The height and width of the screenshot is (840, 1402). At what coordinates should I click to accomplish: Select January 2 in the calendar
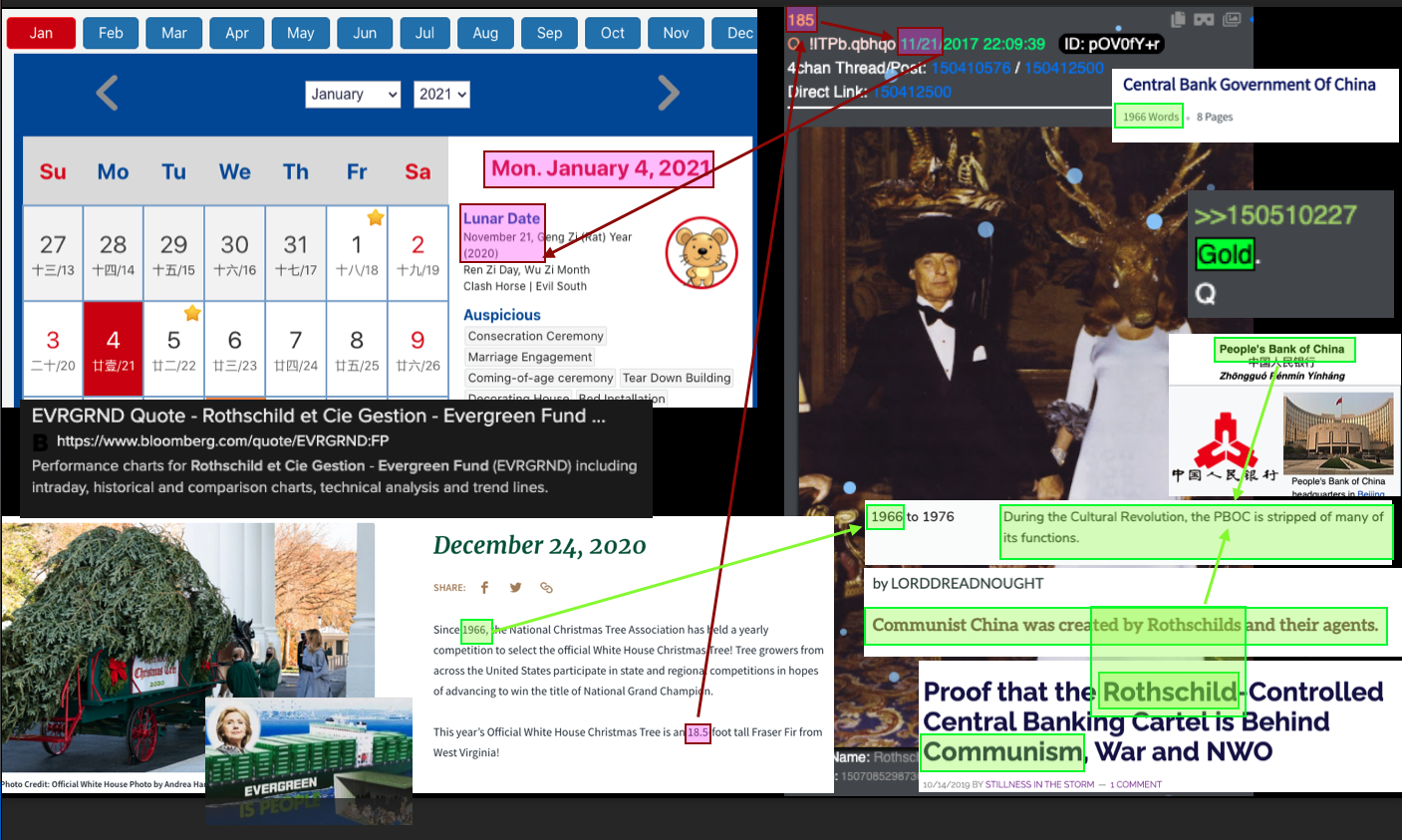pos(418,253)
